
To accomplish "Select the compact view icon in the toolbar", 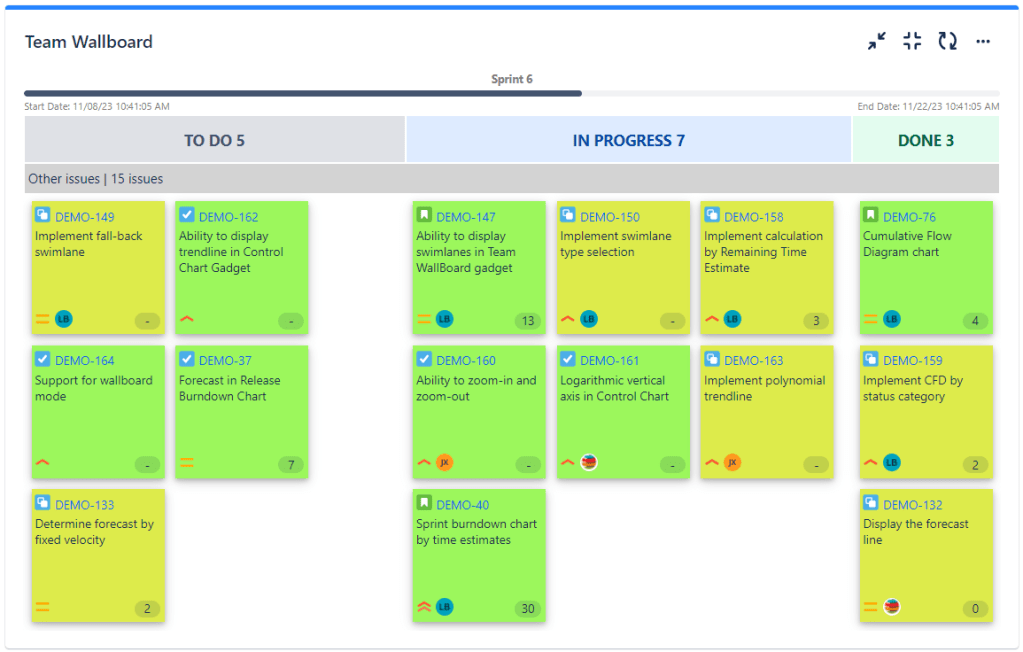I will coord(911,41).
